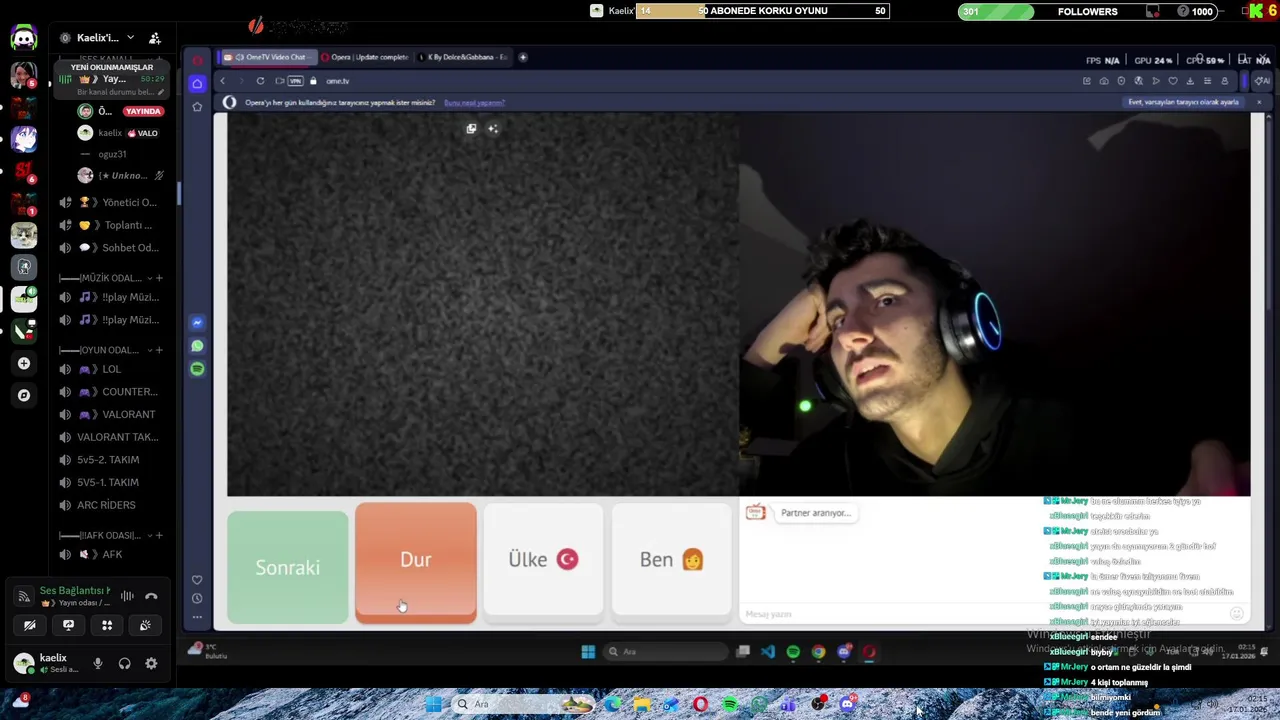This screenshot has height=720, width=1280.
Task: Click the OmeTV message input field
Action: point(985,614)
